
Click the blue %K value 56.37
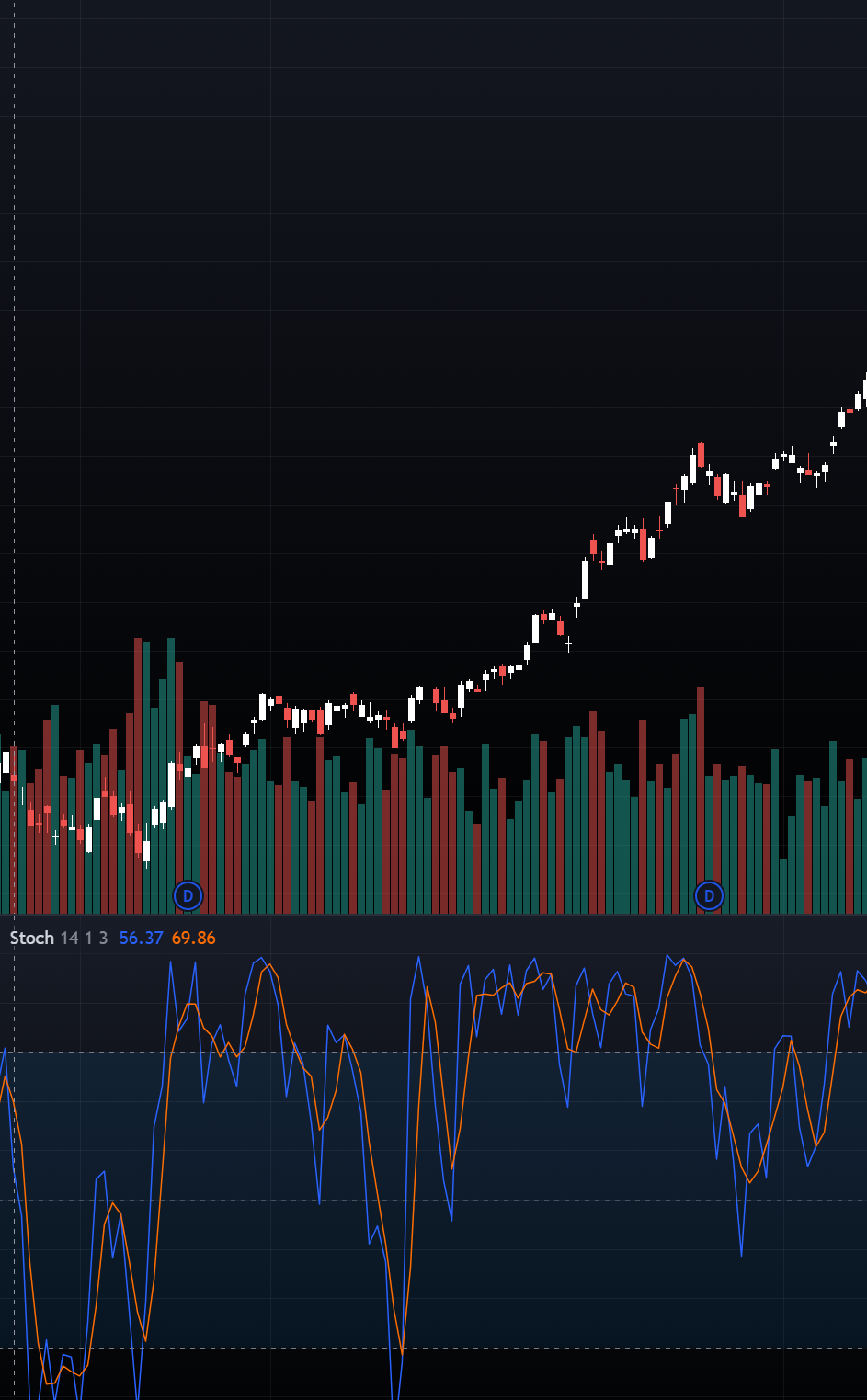point(140,939)
